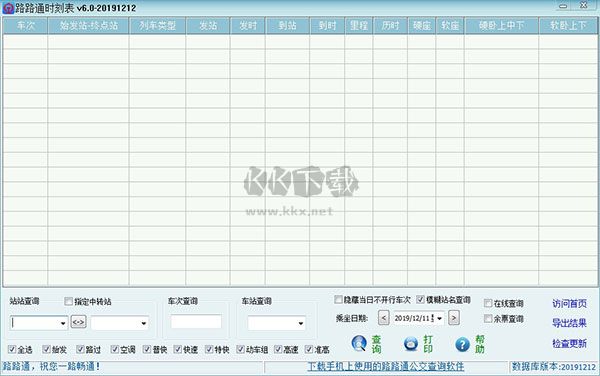This screenshot has height=376, width=600.
Task: Swap stations with the <-> button
Action: (x=78, y=322)
